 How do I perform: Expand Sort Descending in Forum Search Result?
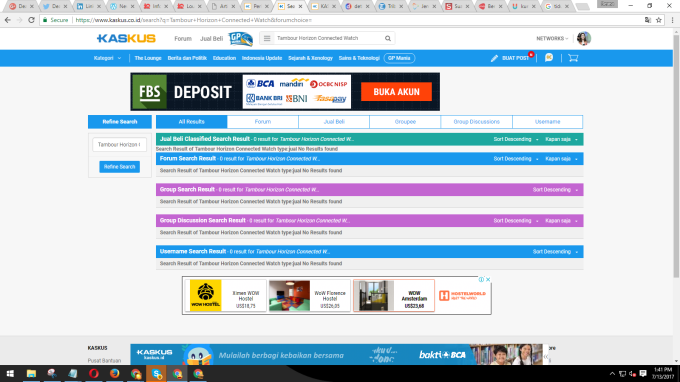pyautogui.click(x=516, y=159)
